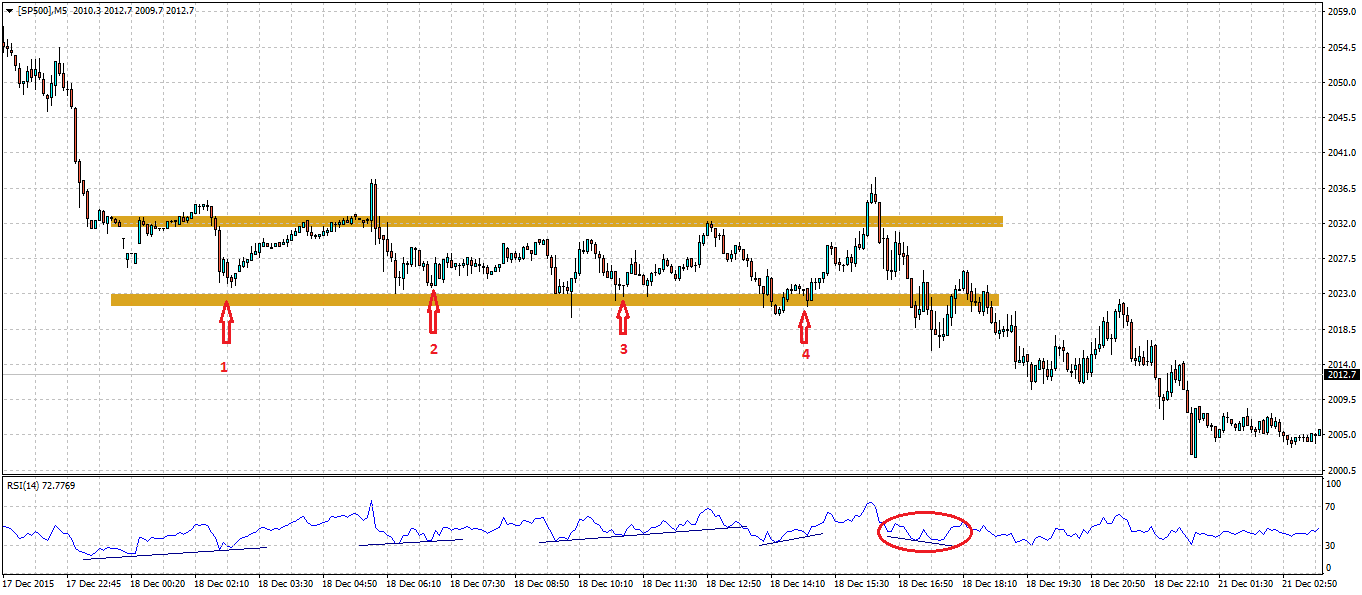Viewport: 1362px width, 595px height.
Task: Click the 18 Dec 14:10 time label
Action: 799,582
